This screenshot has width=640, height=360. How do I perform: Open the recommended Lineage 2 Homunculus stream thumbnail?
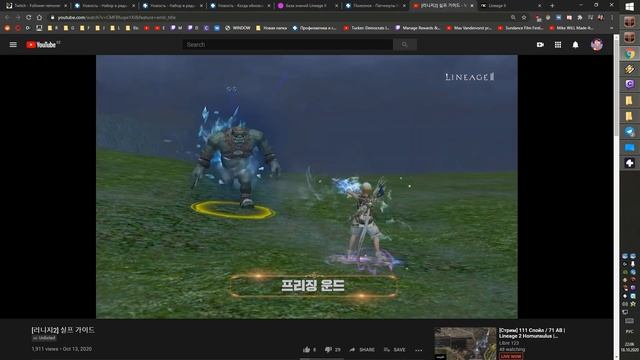[x=465, y=343]
